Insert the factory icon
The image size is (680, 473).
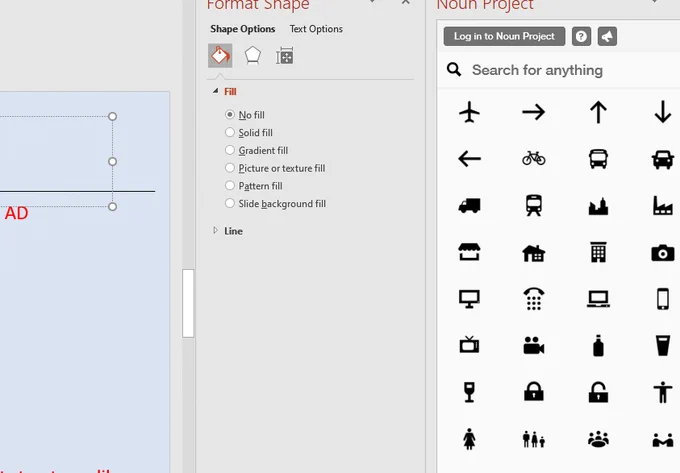coord(663,206)
